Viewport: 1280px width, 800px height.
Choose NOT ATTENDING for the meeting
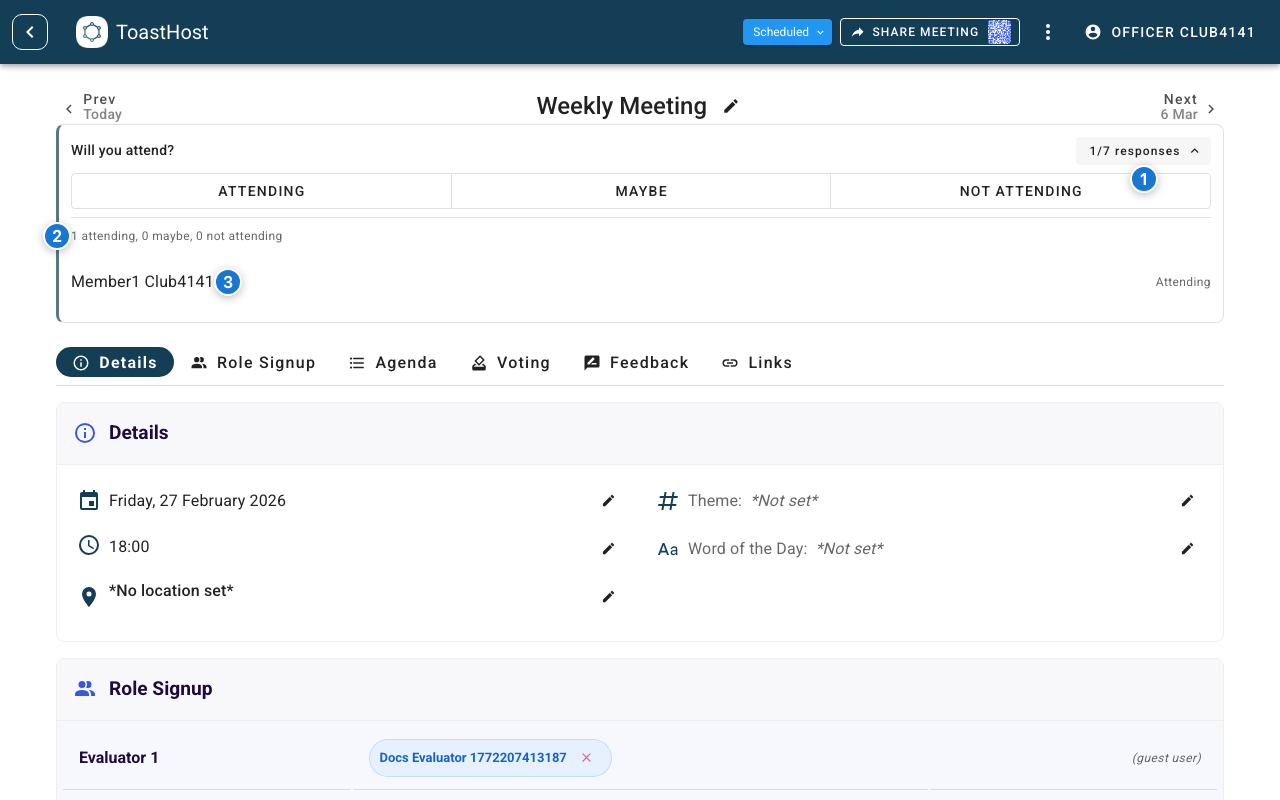[1020, 191]
